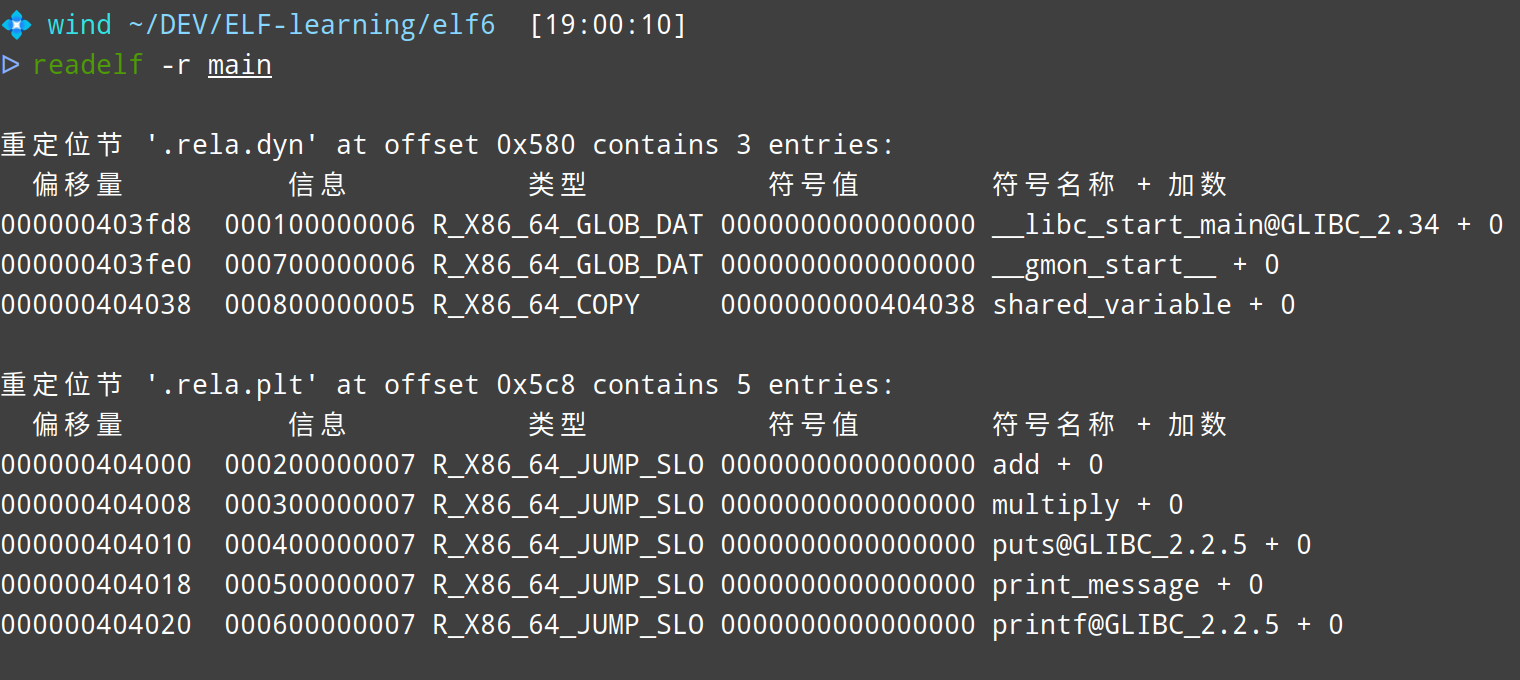
Task: Click the triangle prompt arrow before readelf
Action: pyautogui.click(x=11, y=65)
